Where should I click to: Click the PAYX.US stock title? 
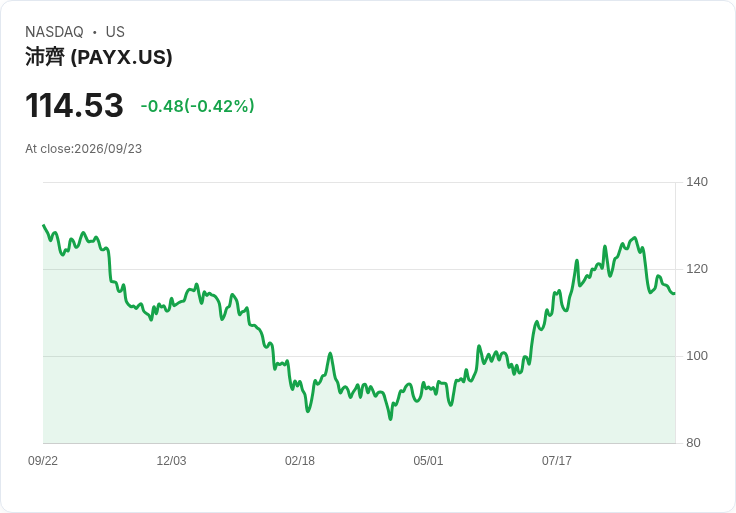99,57
